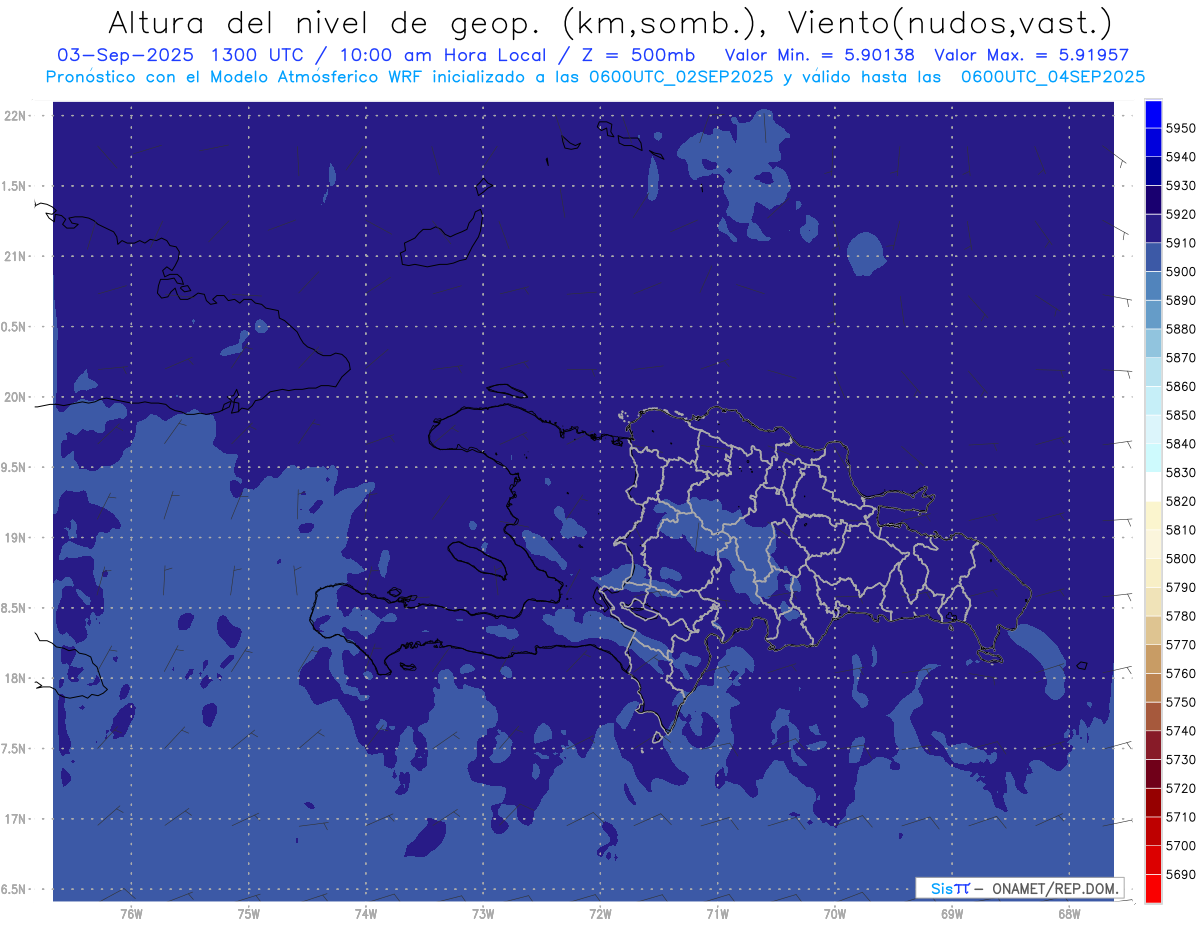Click the ONAMET/REP.DOM. logo box

click(1019, 888)
